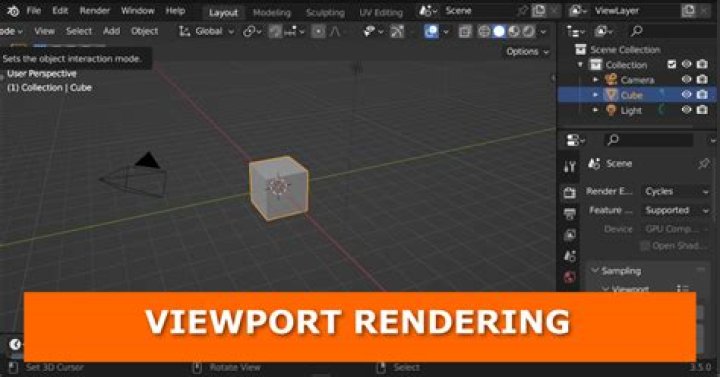Switch to the Layout workspace tab

tap(223, 12)
